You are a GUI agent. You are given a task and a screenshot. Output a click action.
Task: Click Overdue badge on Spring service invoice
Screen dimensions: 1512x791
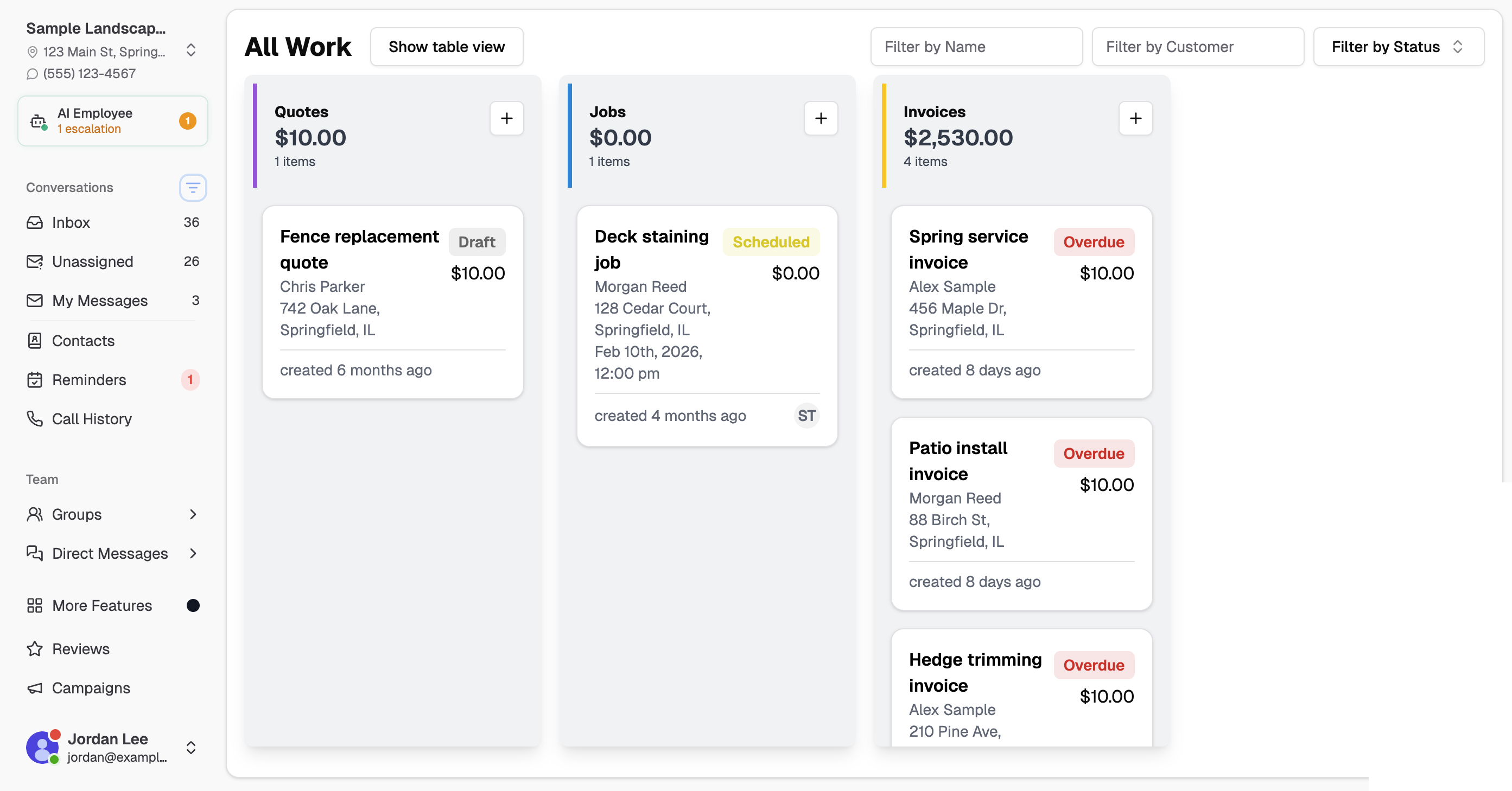[x=1094, y=242]
